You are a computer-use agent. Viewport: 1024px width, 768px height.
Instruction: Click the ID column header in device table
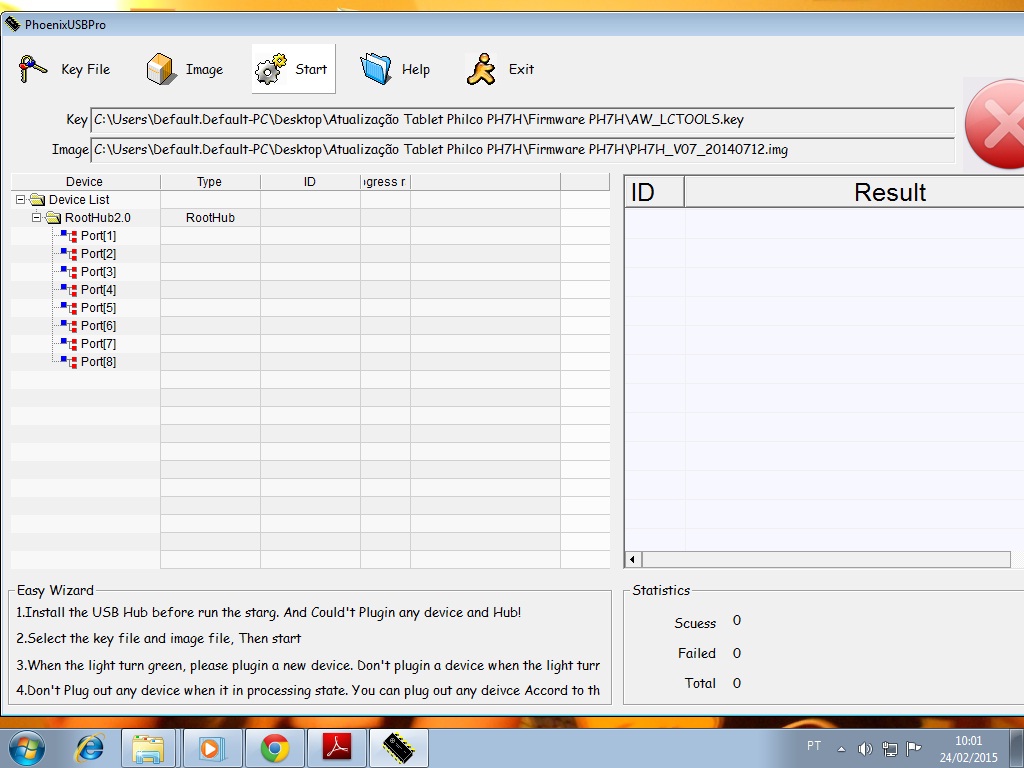pos(310,182)
